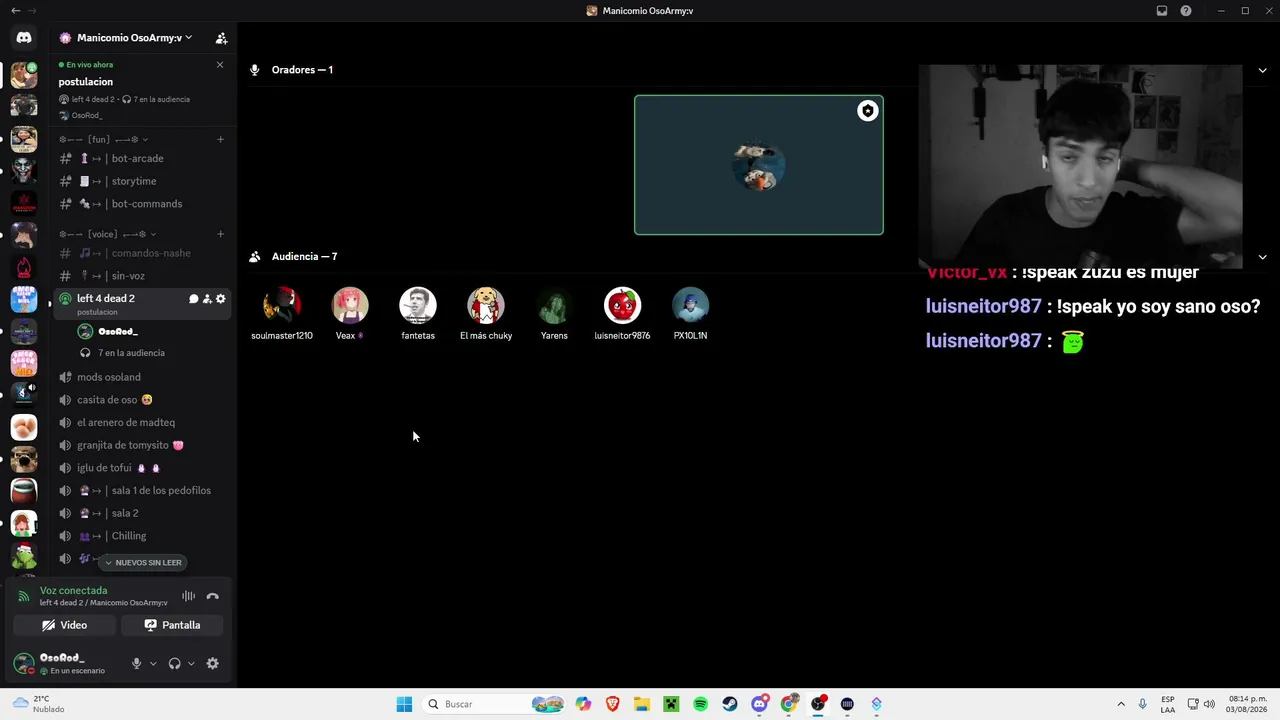
Task: Select luisneitor9876 avatar in the audience
Action: coord(622,306)
